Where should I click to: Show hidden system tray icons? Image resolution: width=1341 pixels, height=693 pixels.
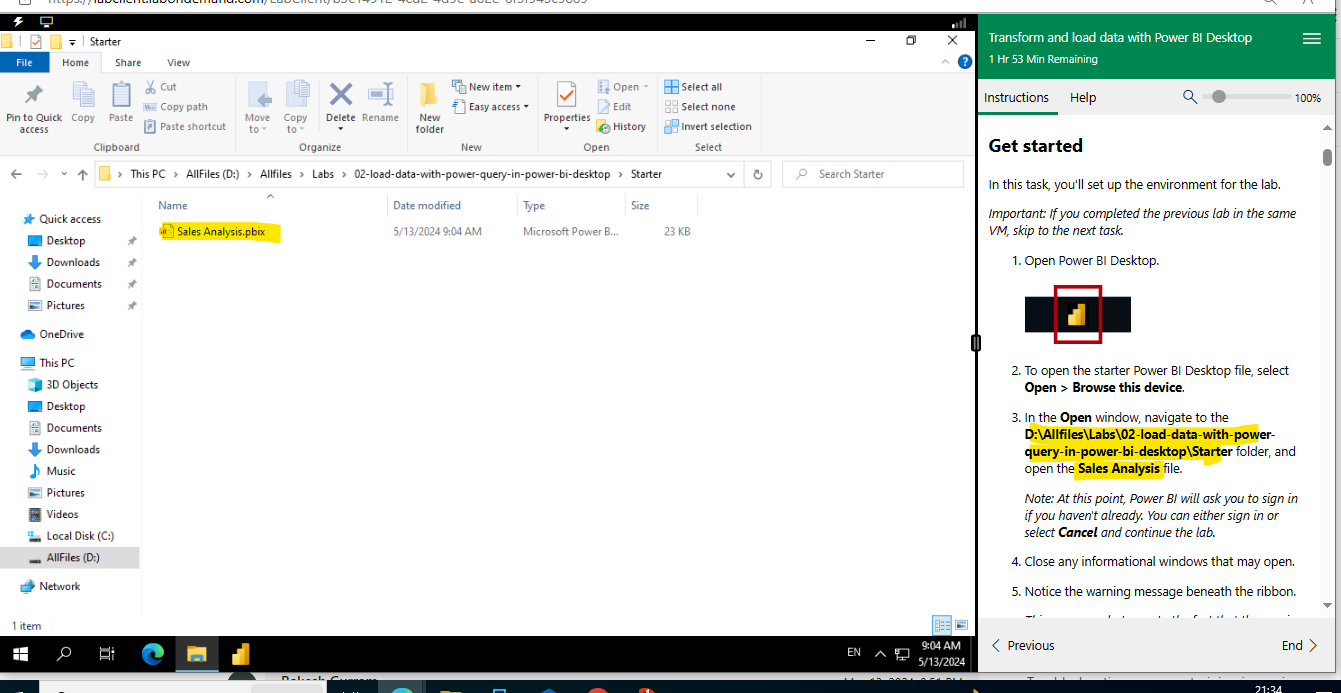(x=880, y=654)
